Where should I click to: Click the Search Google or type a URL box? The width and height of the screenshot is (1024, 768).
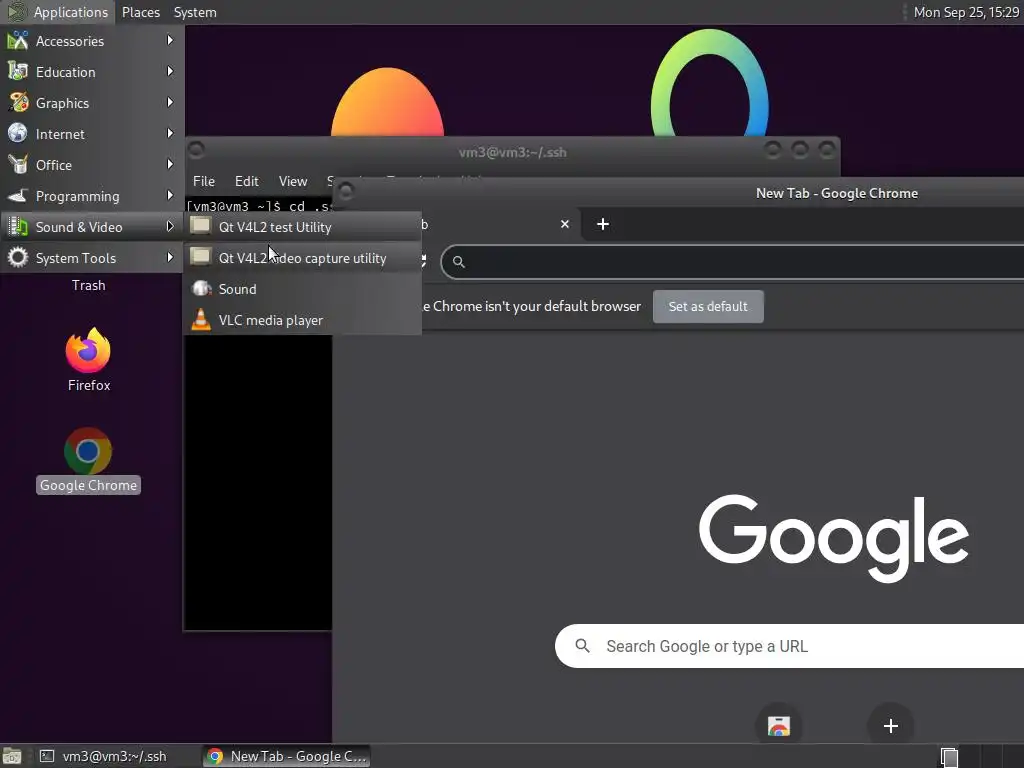pos(790,646)
